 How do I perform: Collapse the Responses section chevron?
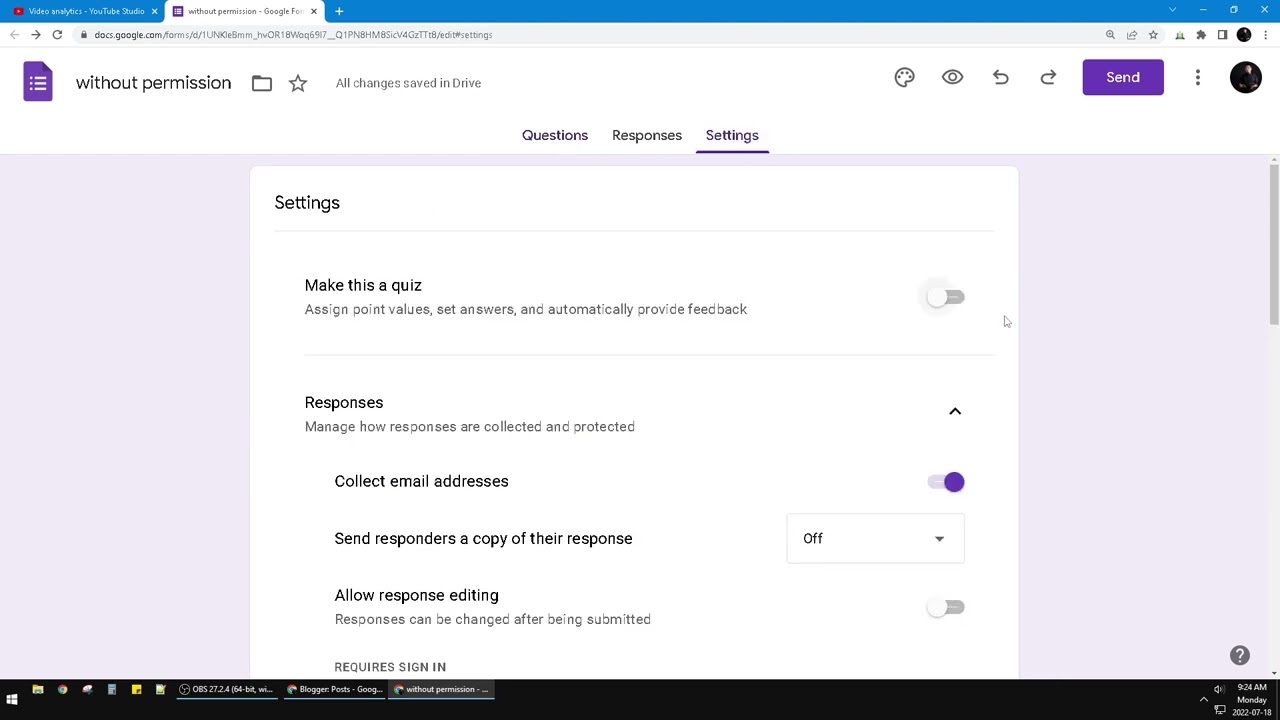pos(955,411)
